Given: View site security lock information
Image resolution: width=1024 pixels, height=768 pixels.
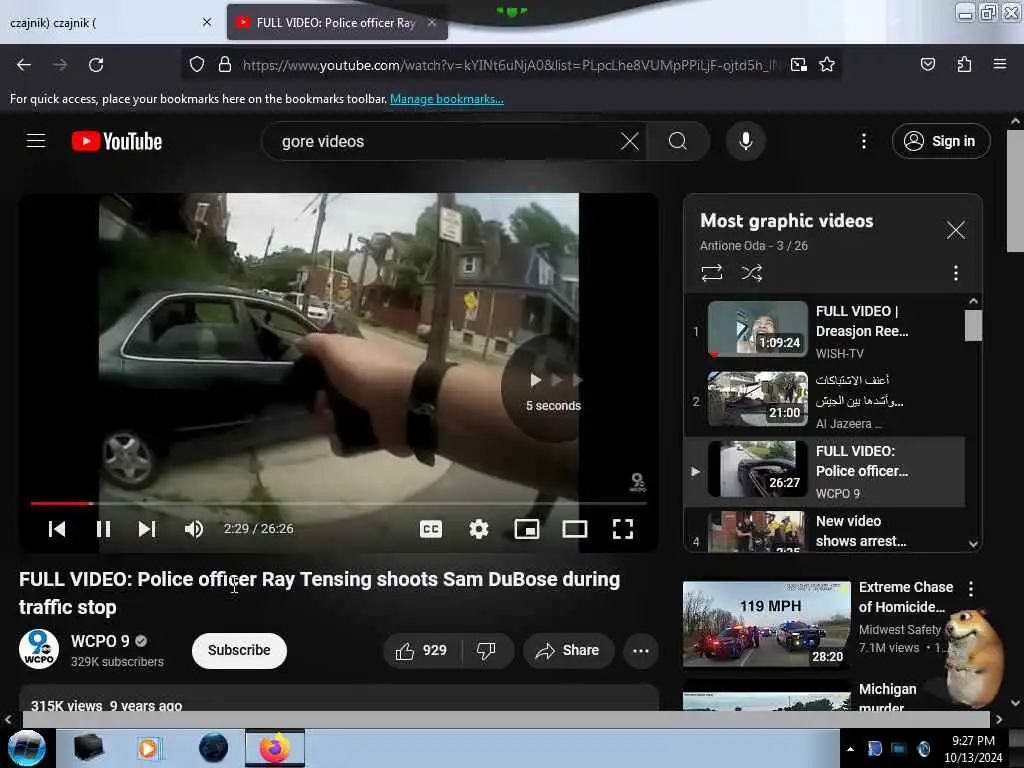Looking at the screenshot, I should coord(225,65).
